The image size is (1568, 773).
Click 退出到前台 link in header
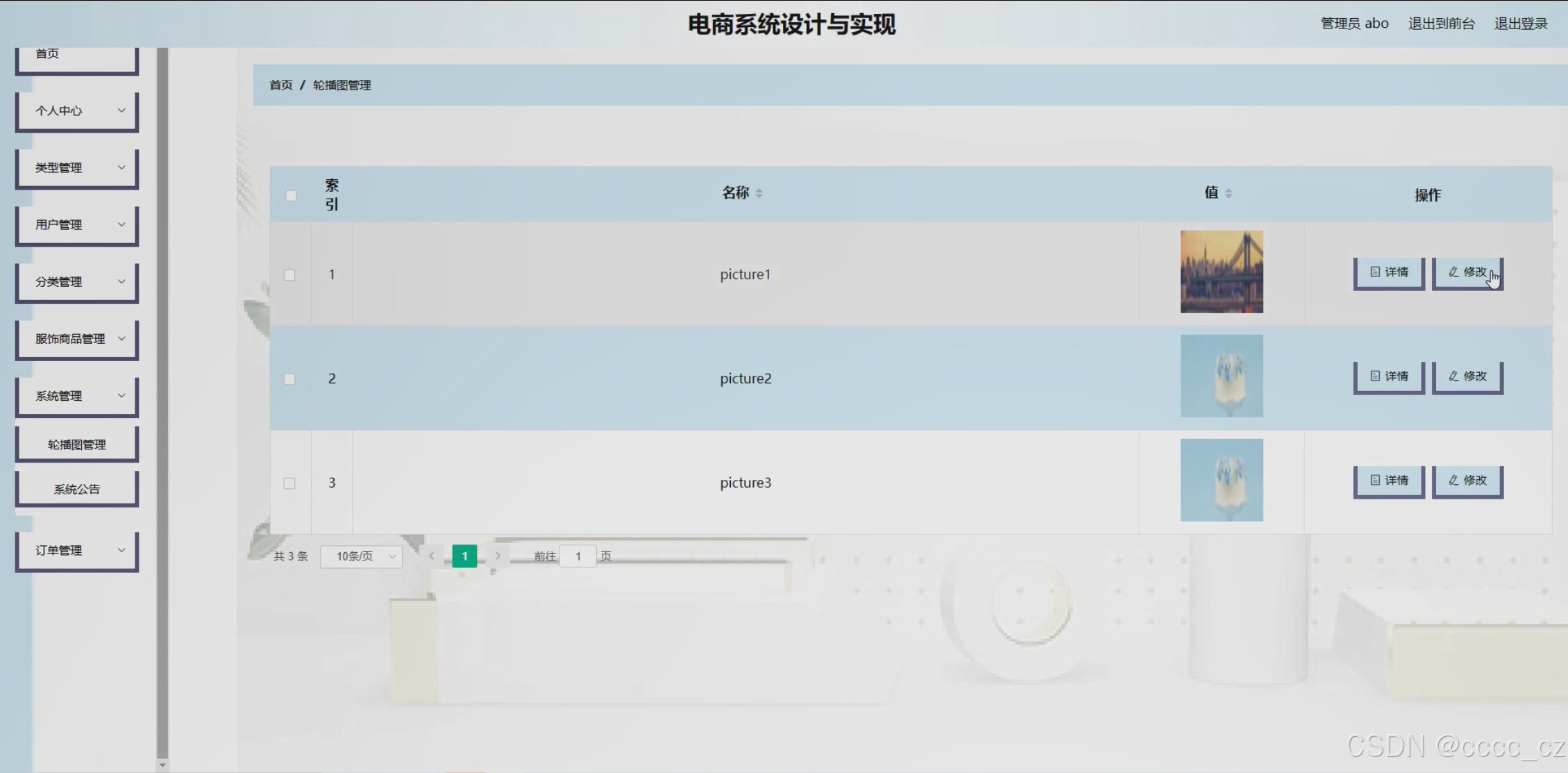pos(1441,24)
